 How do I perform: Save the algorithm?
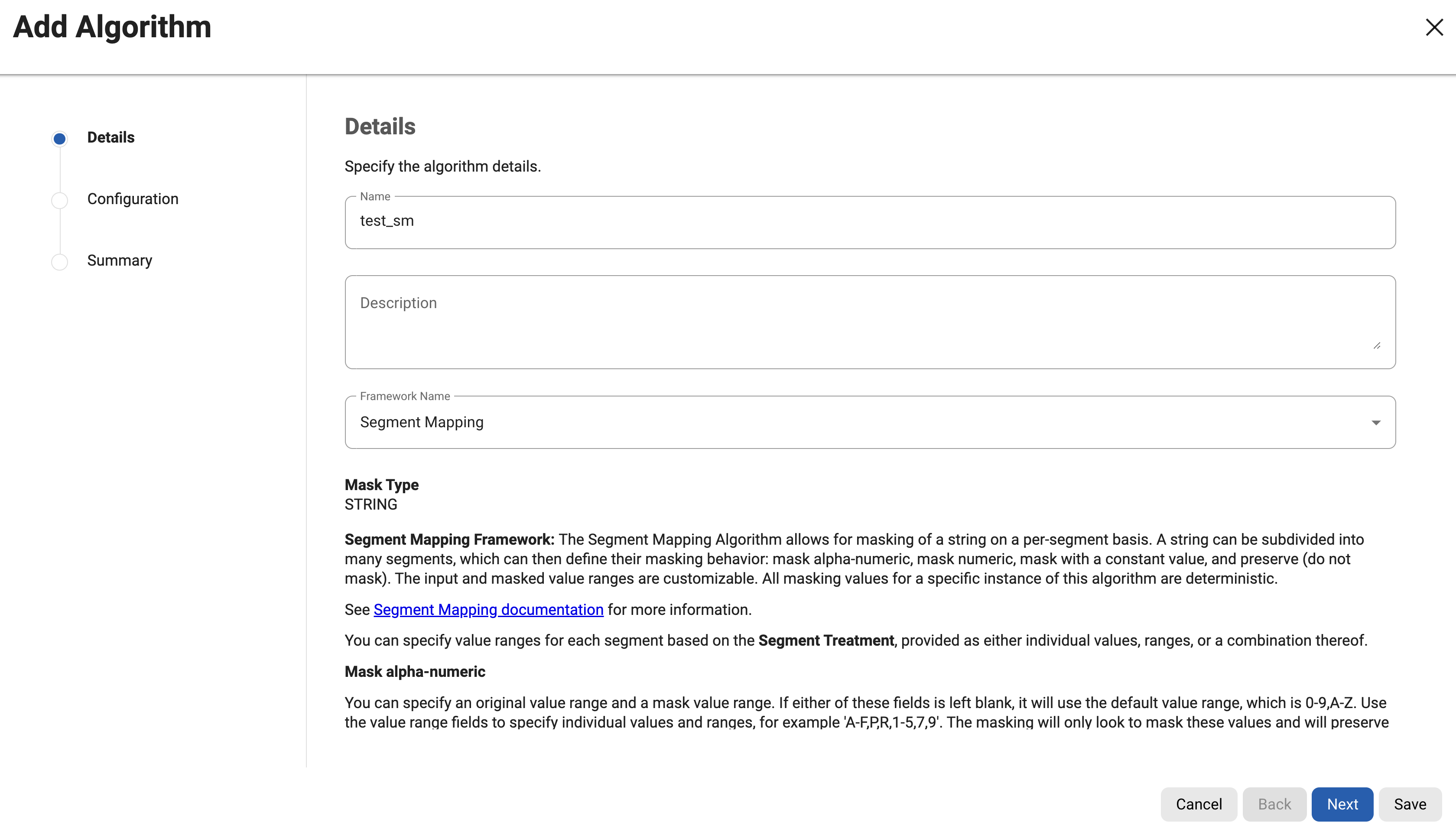click(1410, 804)
